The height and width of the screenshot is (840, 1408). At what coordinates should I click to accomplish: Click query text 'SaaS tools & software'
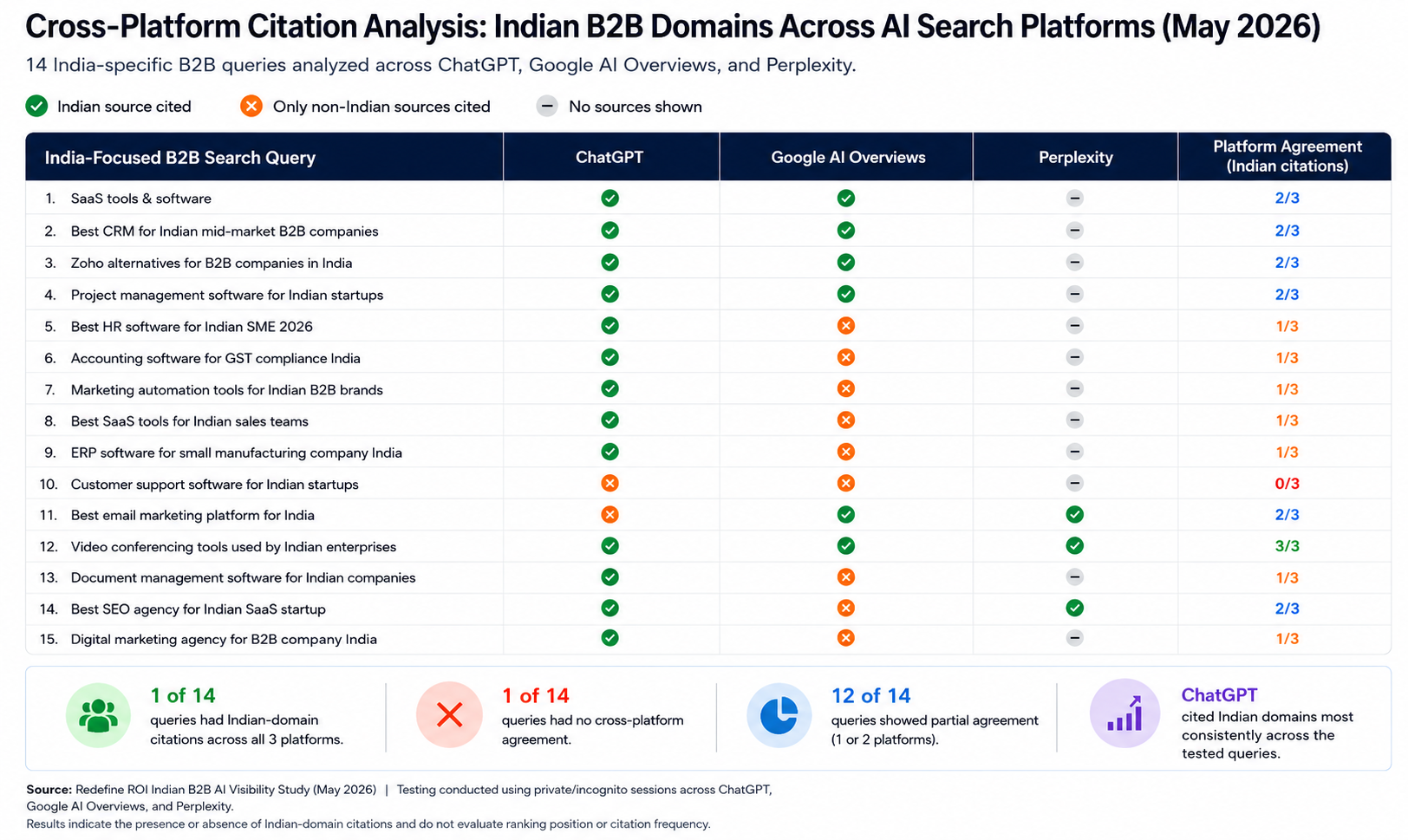click(141, 199)
